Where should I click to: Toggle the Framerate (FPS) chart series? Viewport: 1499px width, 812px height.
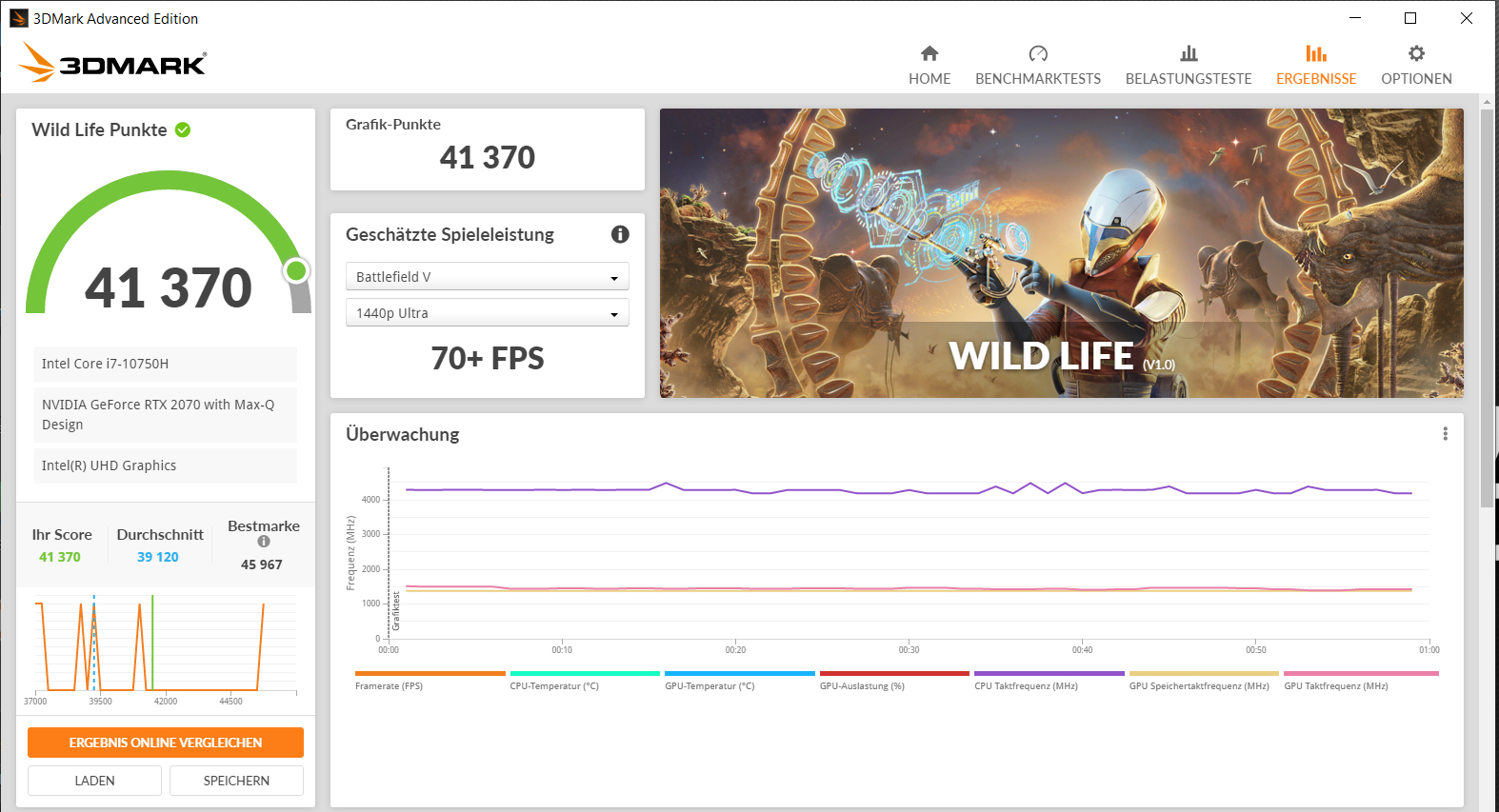coord(389,685)
